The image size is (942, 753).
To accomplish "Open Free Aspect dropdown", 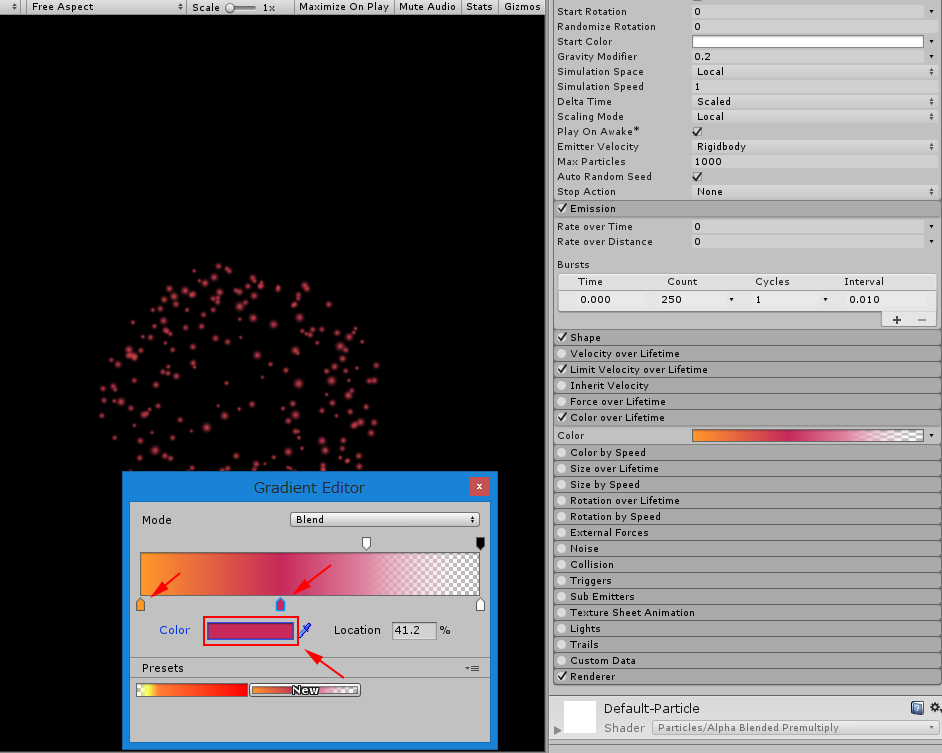I will point(105,7).
